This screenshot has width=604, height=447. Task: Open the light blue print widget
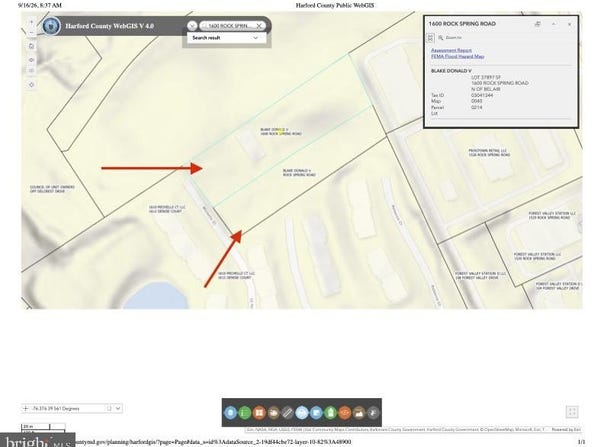click(302, 413)
